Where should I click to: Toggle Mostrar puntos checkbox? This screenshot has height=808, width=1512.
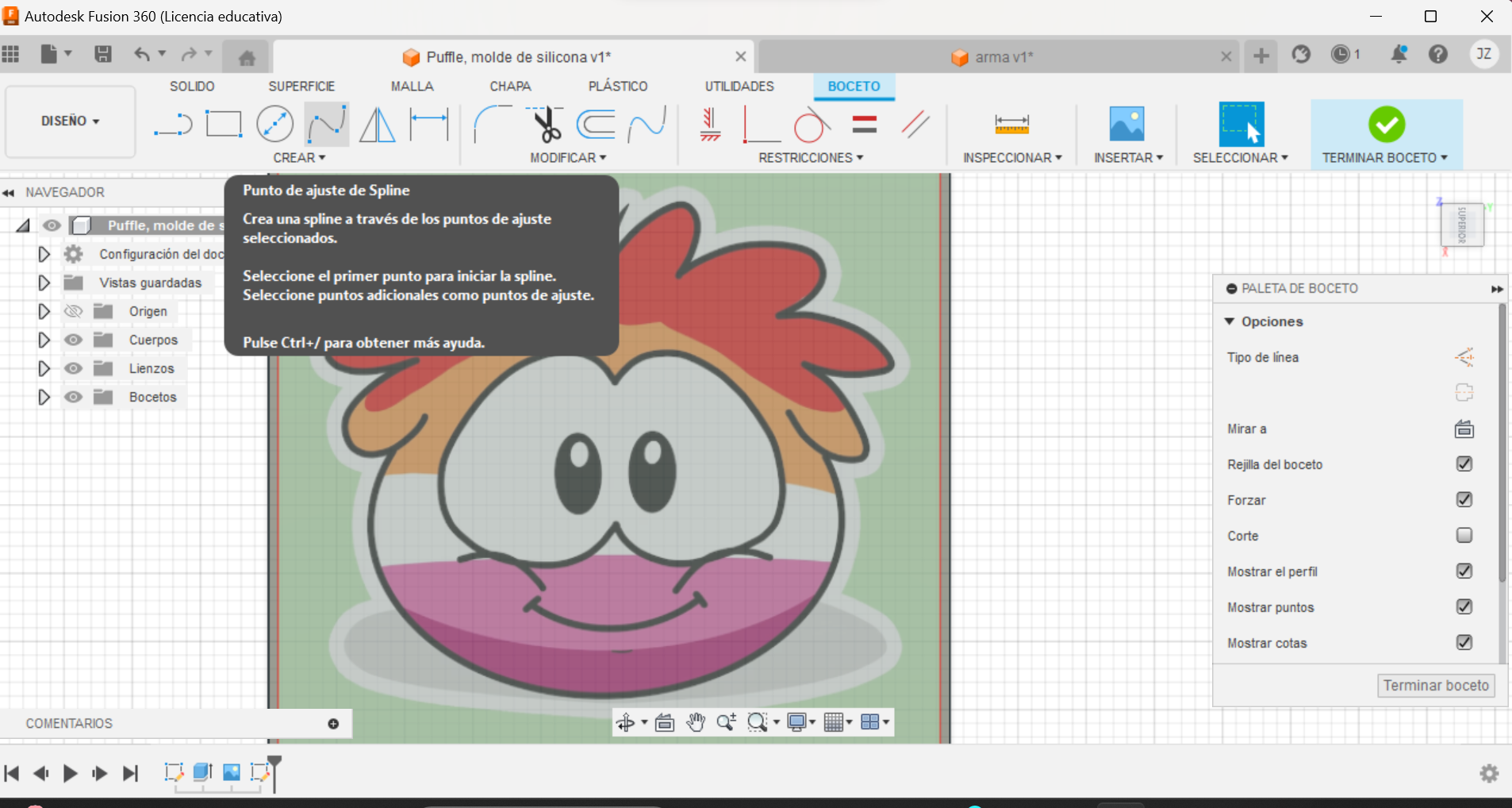coord(1464,606)
